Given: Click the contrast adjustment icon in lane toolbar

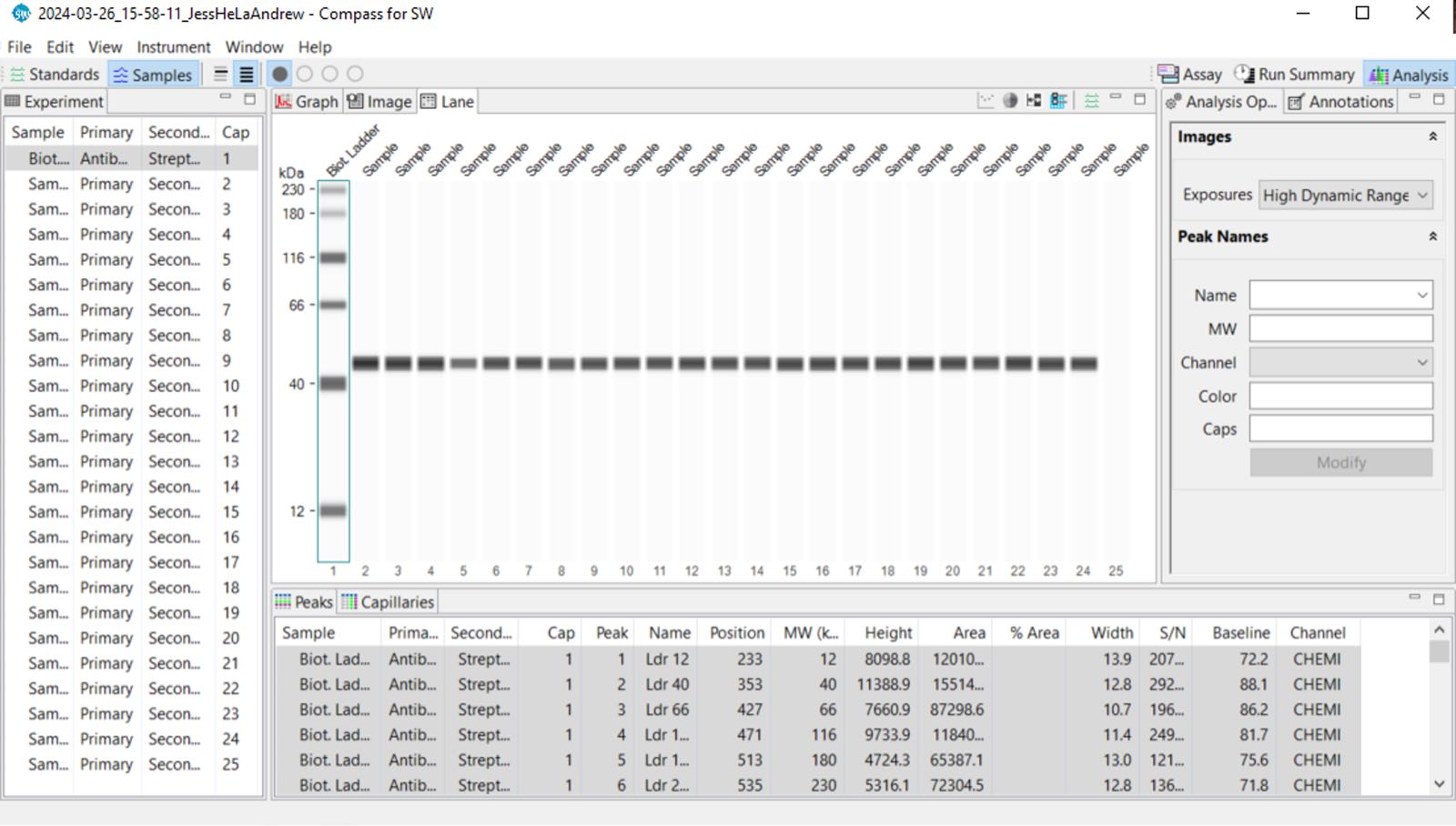Looking at the screenshot, I should click(1010, 101).
